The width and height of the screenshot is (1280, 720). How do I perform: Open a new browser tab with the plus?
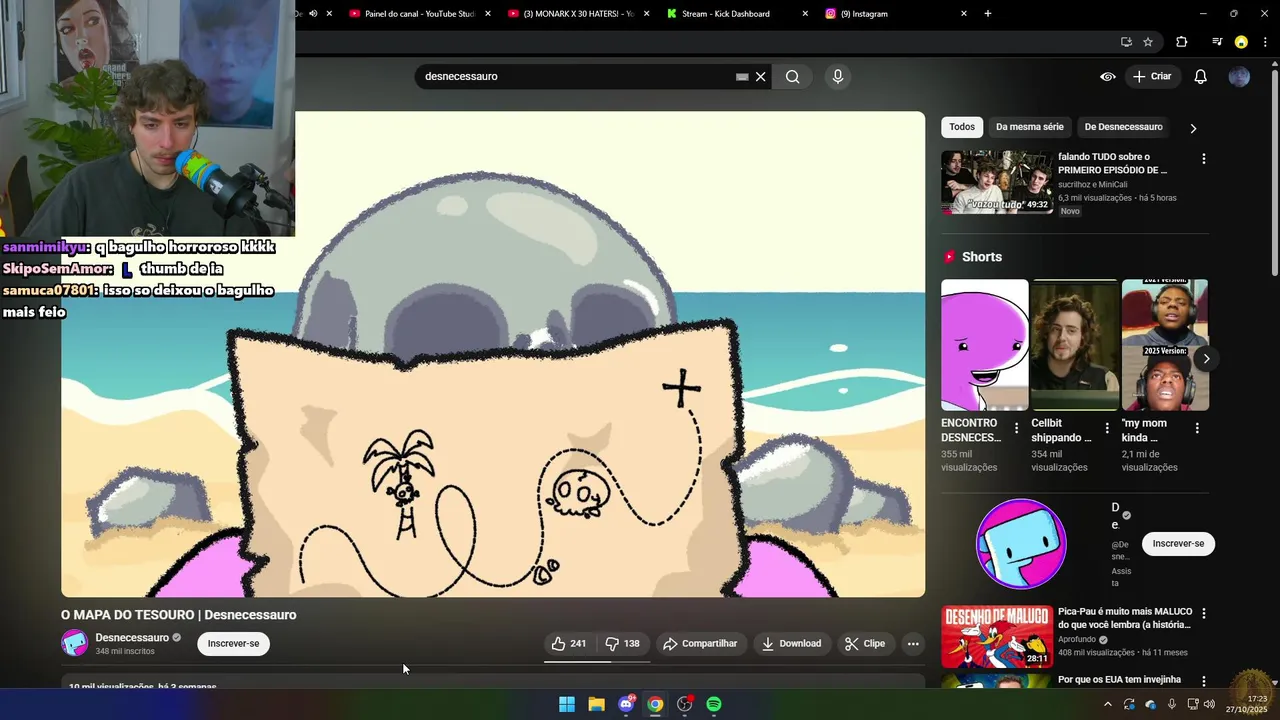pyautogui.click(x=988, y=14)
